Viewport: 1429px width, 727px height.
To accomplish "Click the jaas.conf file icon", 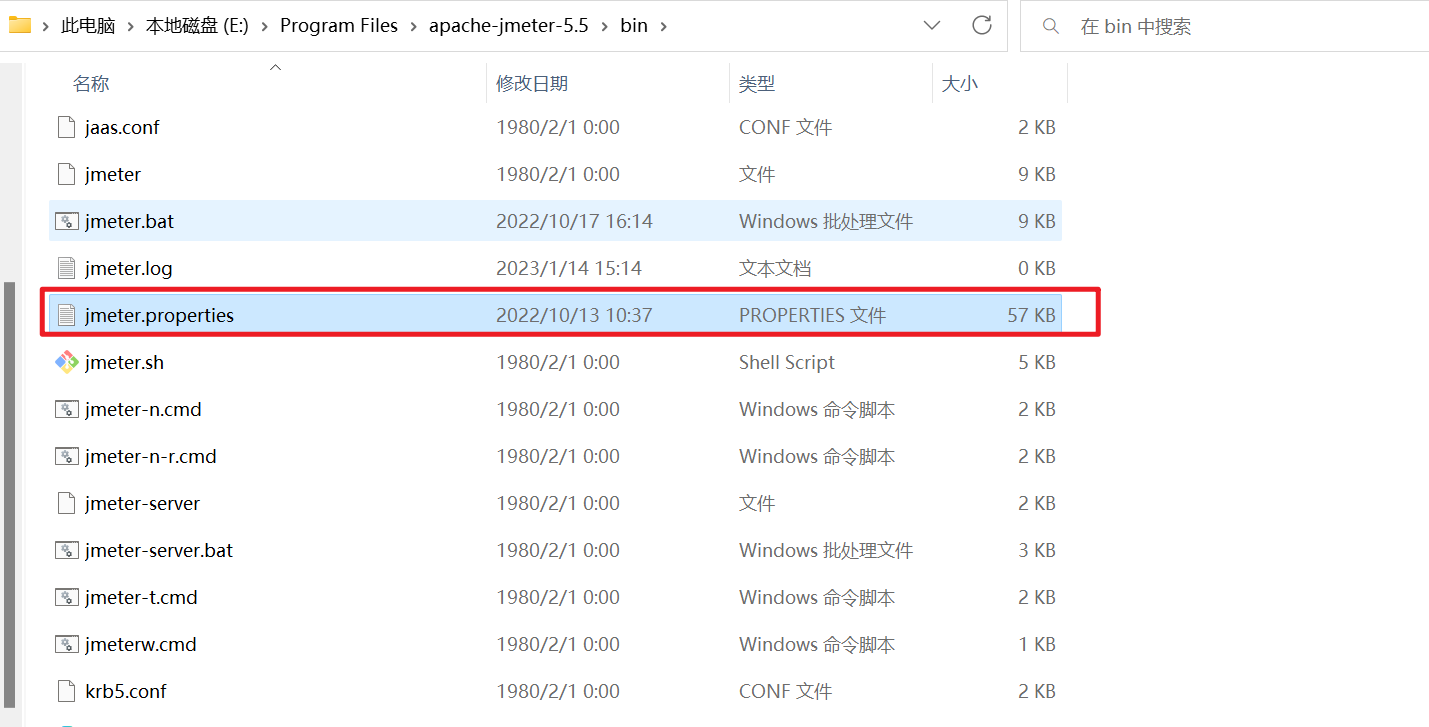I will [66, 127].
